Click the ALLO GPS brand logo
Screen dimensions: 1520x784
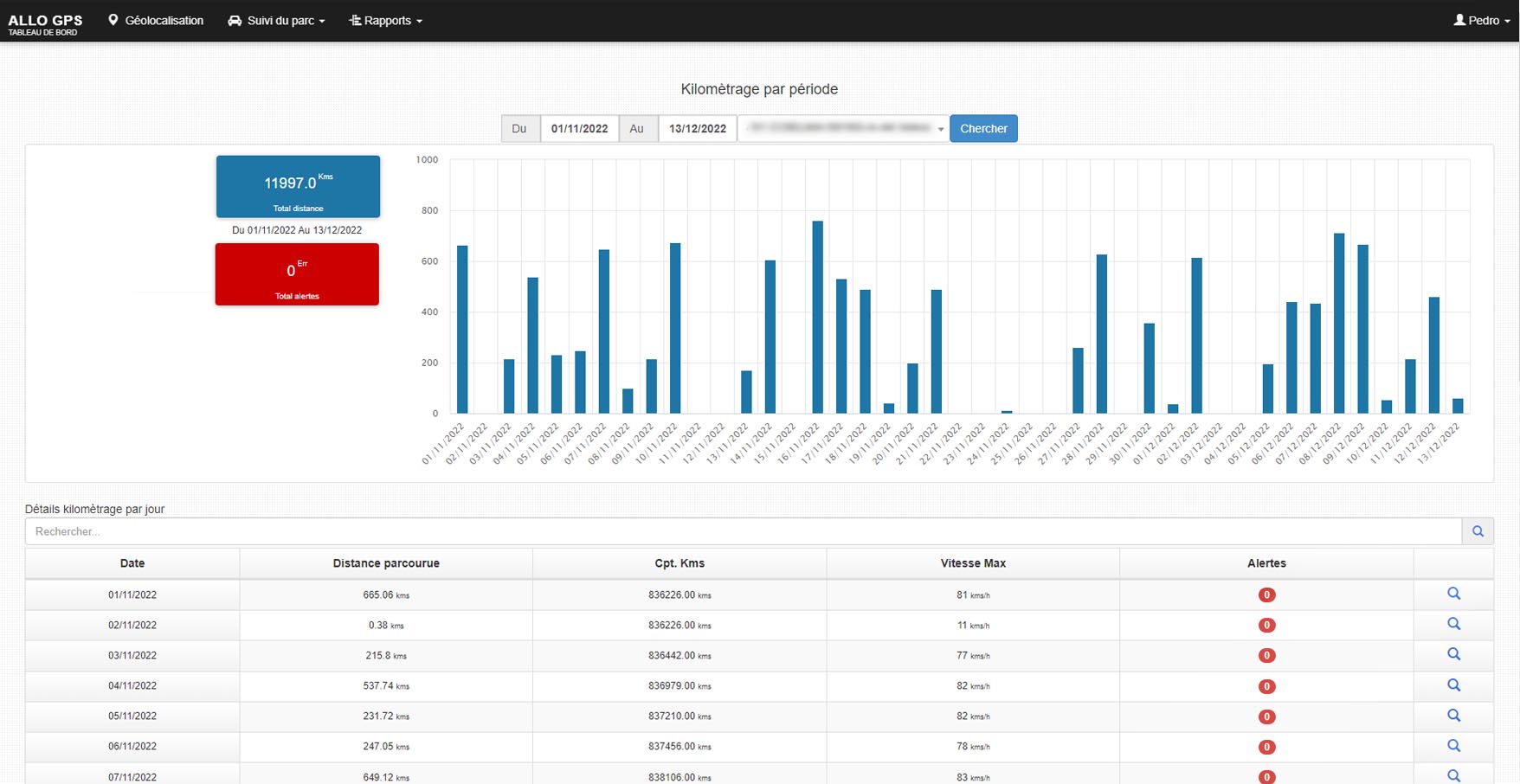[x=45, y=23]
